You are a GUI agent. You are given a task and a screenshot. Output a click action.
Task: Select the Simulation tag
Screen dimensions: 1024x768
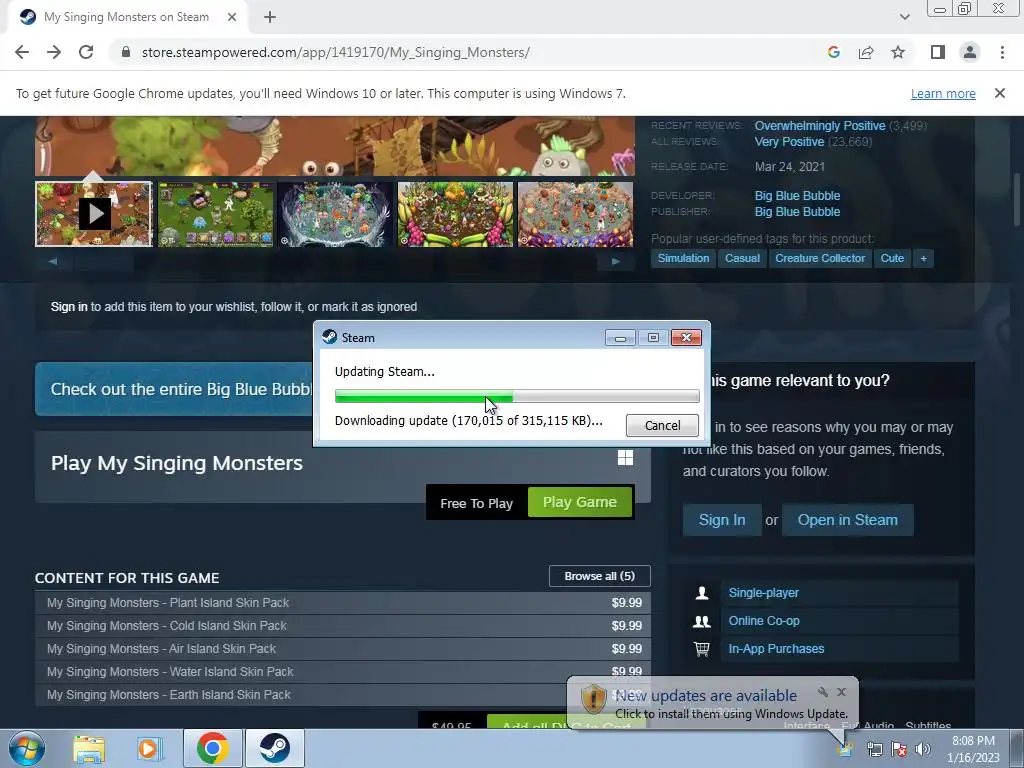click(x=683, y=259)
